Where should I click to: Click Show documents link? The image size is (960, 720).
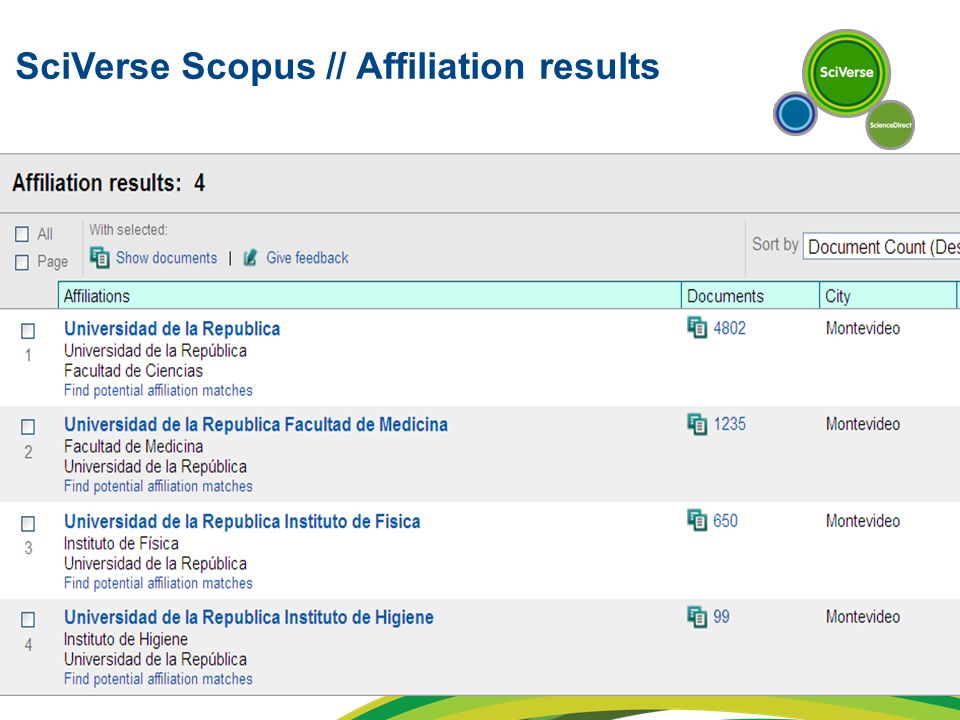tap(167, 258)
